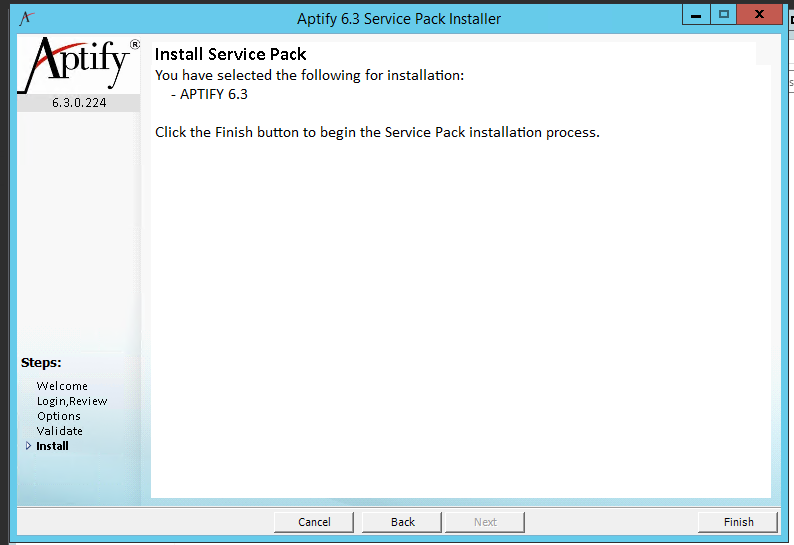Click the Install Service Pack heading
This screenshot has width=794, height=545.
click(x=230, y=54)
